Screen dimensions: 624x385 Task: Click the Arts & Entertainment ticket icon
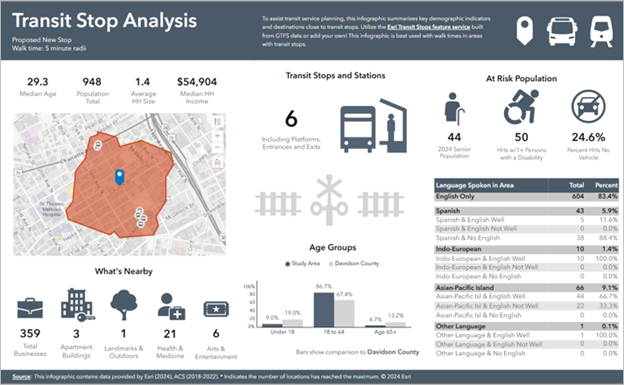[x=216, y=309]
